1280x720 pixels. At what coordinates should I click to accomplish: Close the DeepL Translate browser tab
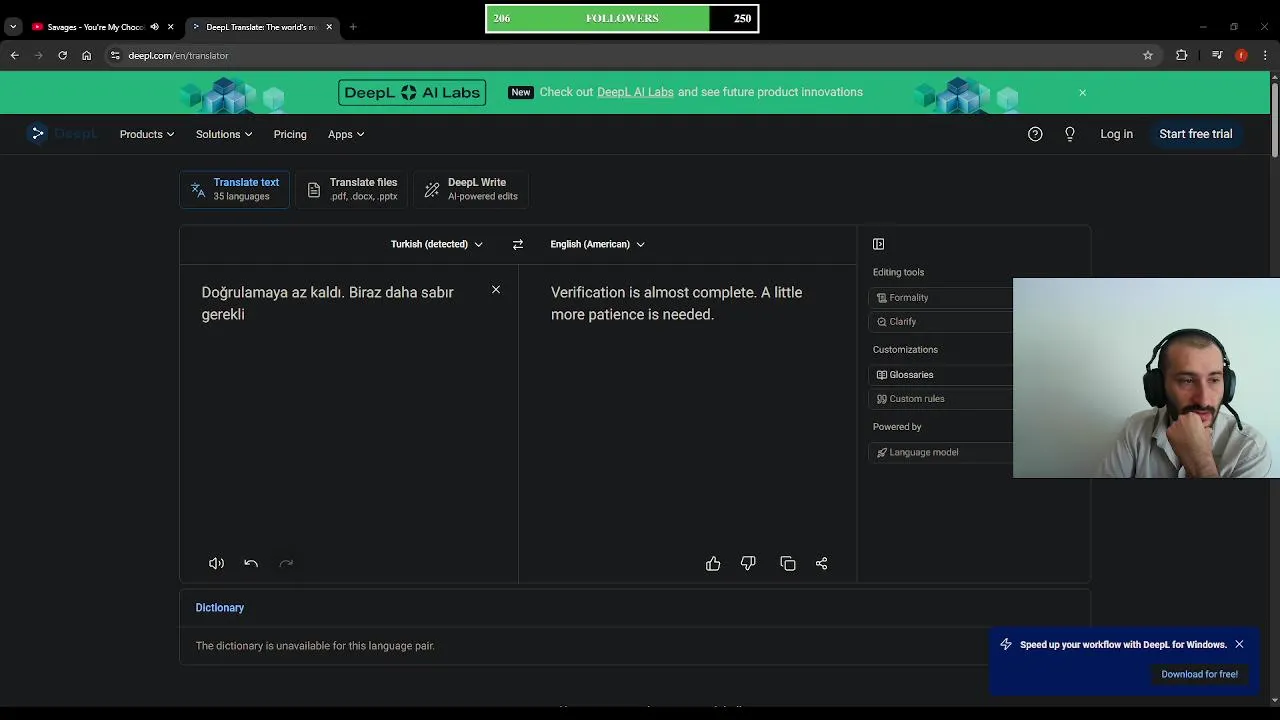coord(329,27)
